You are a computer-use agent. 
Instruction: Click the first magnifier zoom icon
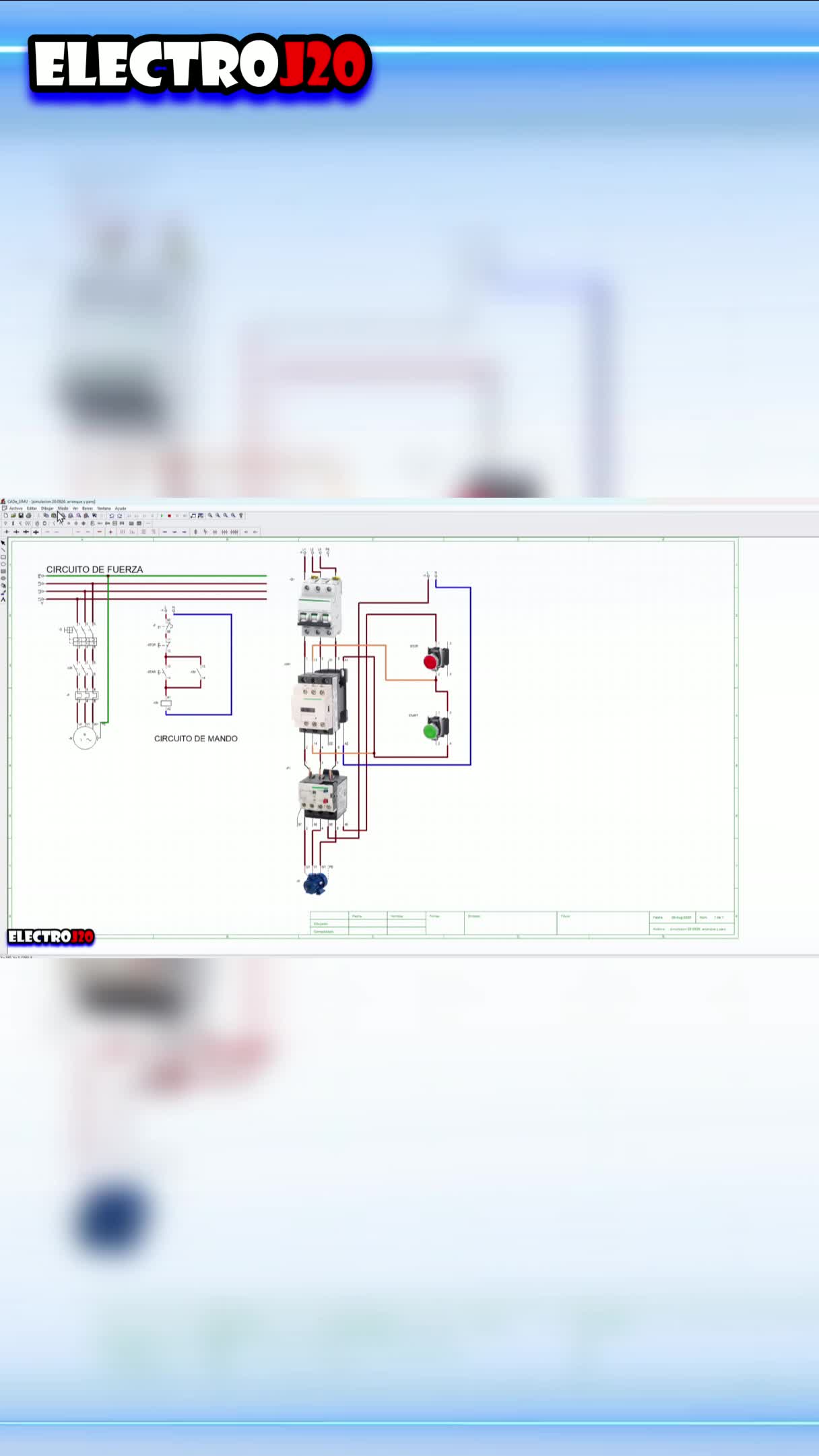[x=210, y=516]
